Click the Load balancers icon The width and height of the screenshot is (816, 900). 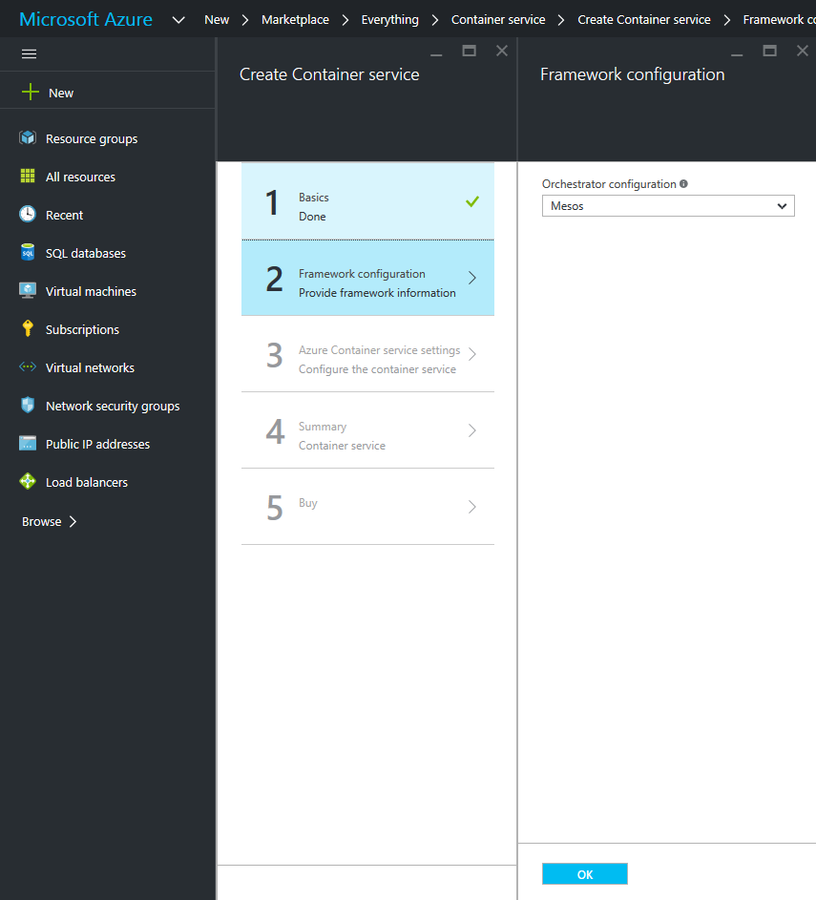(x=28, y=482)
